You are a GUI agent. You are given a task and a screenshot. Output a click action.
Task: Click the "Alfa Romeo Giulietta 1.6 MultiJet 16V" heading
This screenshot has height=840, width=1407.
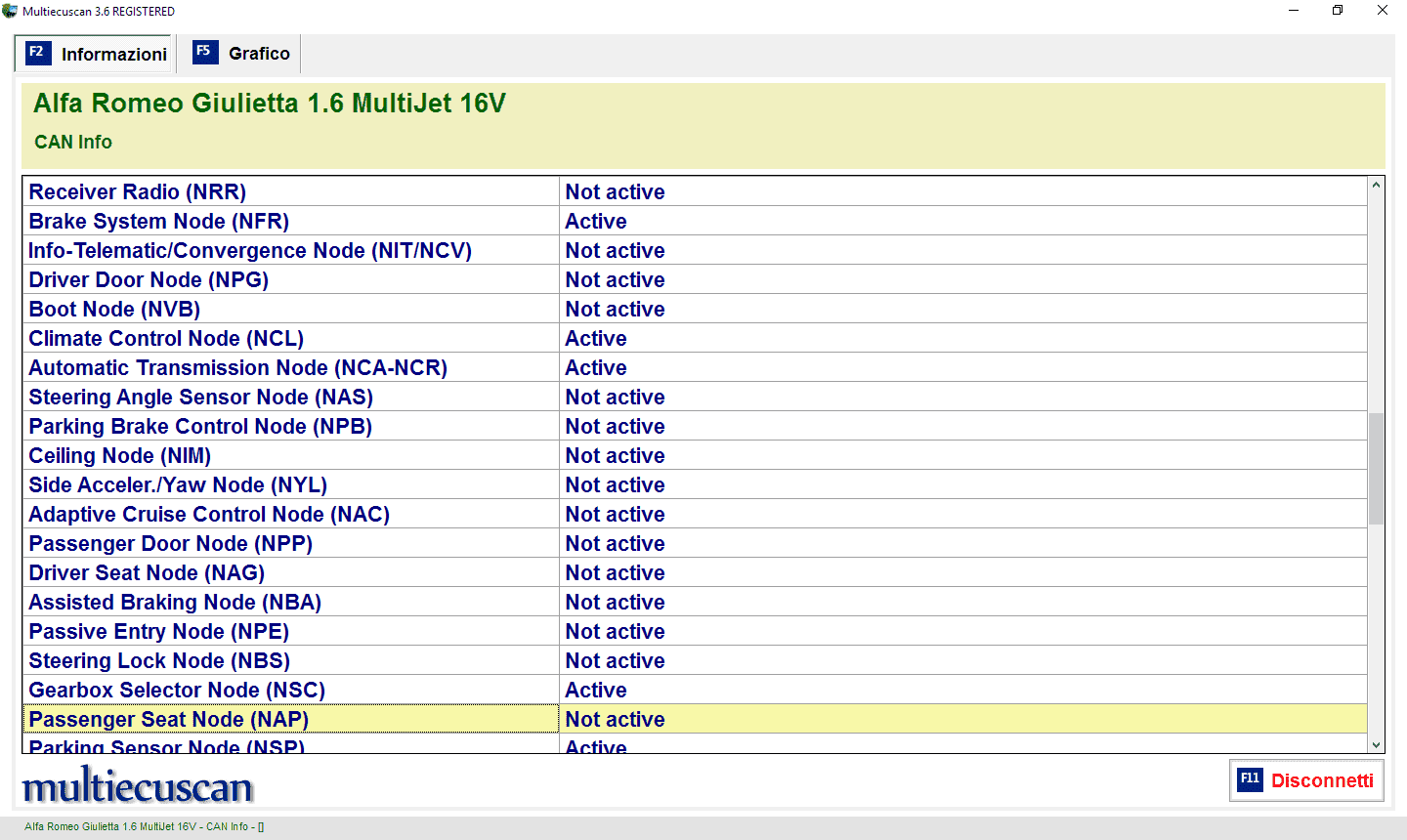click(x=270, y=104)
